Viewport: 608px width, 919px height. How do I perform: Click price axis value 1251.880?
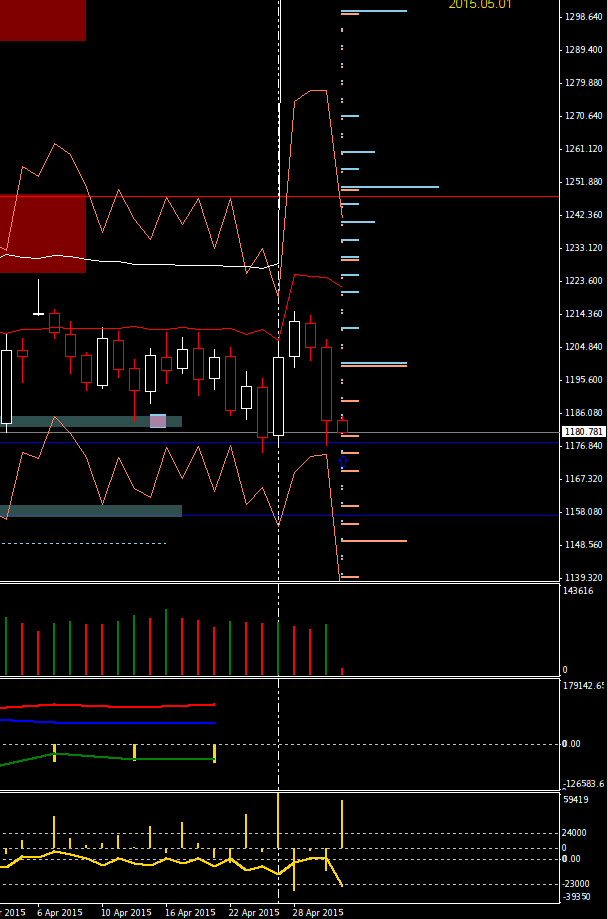583,182
